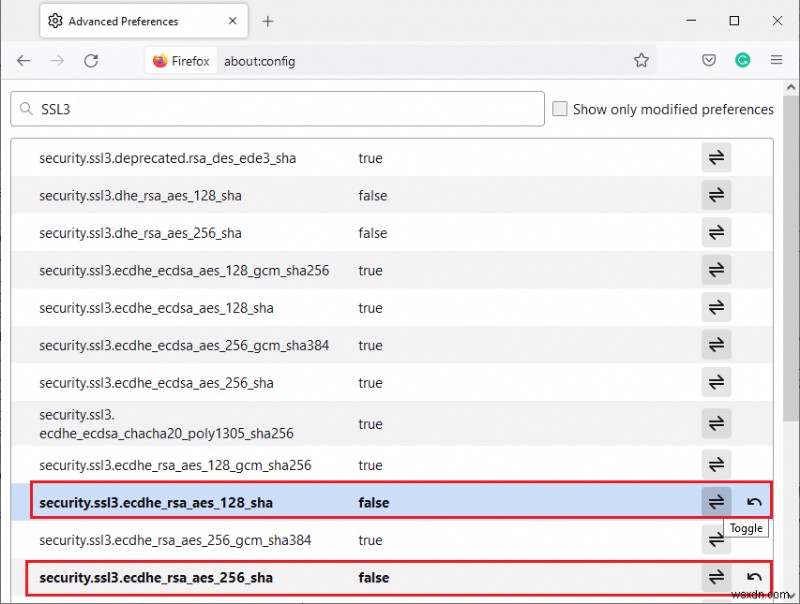
Task: Go back using the back arrow
Action: point(23,61)
